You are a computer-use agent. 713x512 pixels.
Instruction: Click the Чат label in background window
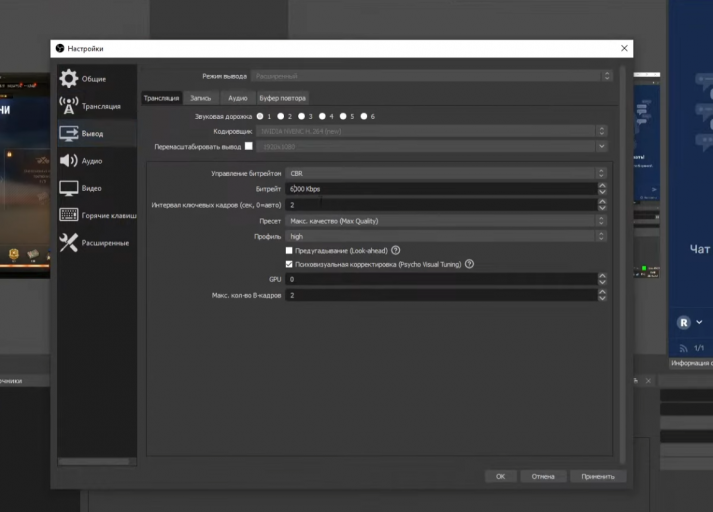pyautogui.click(x=699, y=249)
